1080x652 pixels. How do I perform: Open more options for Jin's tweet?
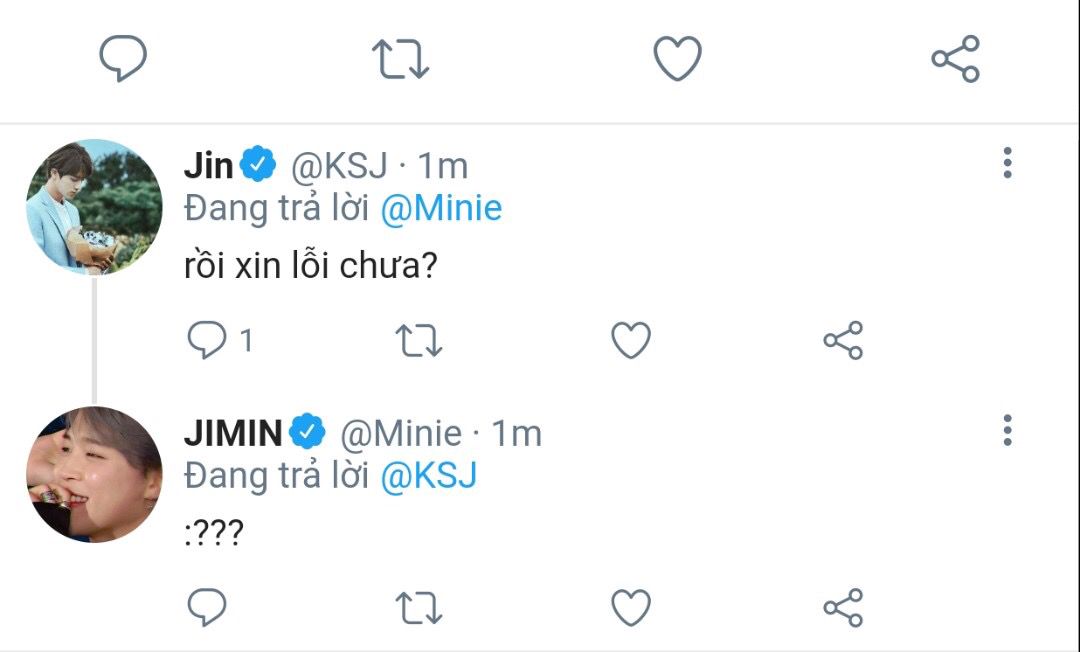pos(1007,163)
